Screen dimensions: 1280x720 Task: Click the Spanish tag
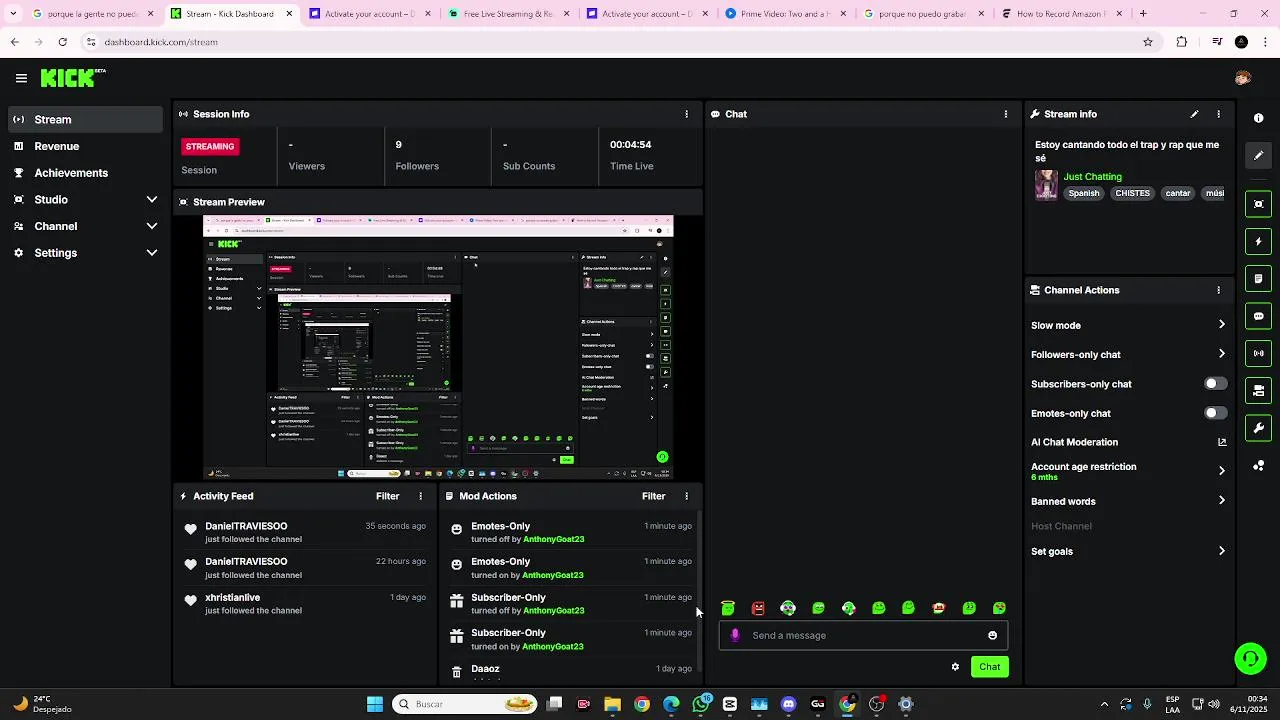coord(1083,193)
